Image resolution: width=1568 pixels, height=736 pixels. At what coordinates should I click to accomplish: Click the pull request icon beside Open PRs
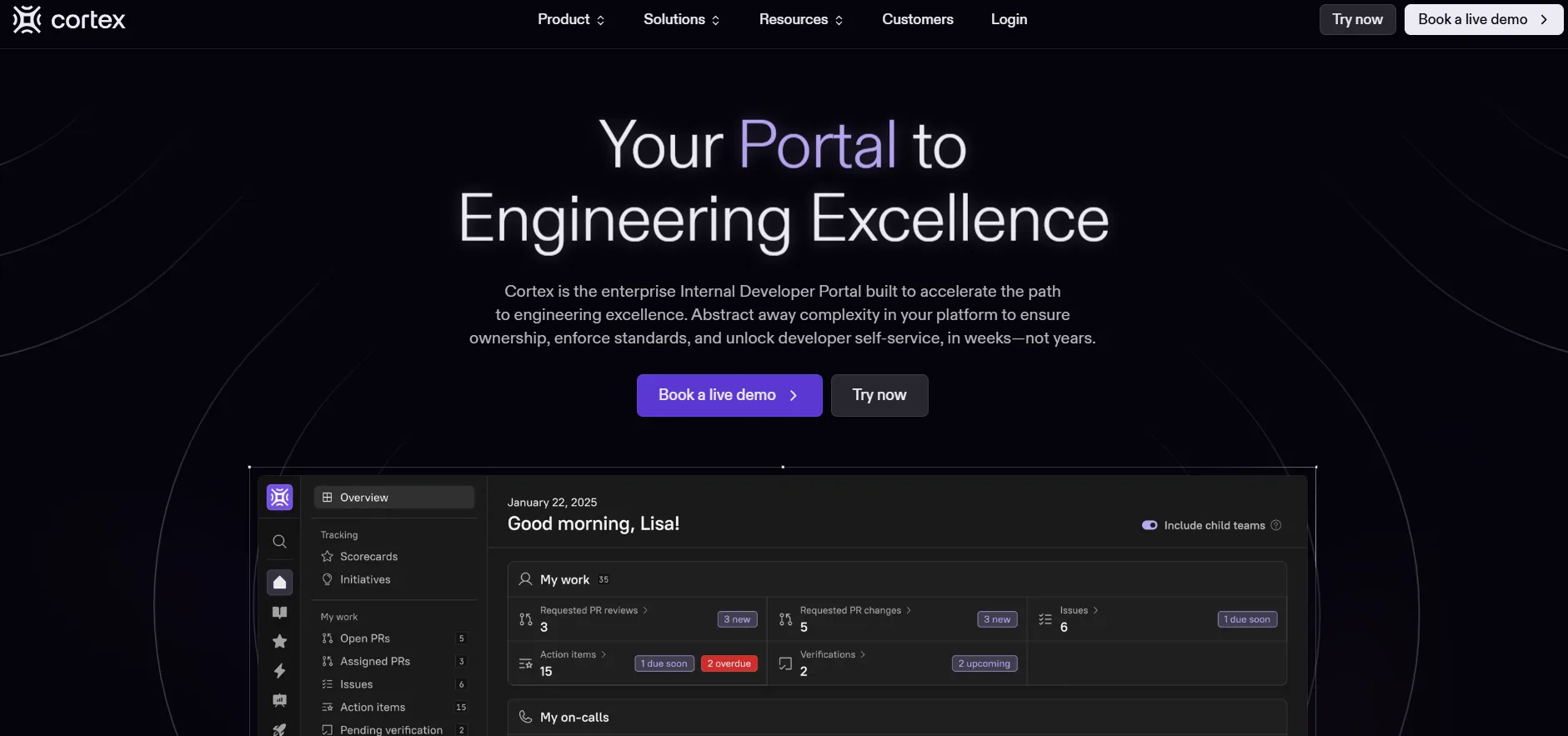point(328,638)
